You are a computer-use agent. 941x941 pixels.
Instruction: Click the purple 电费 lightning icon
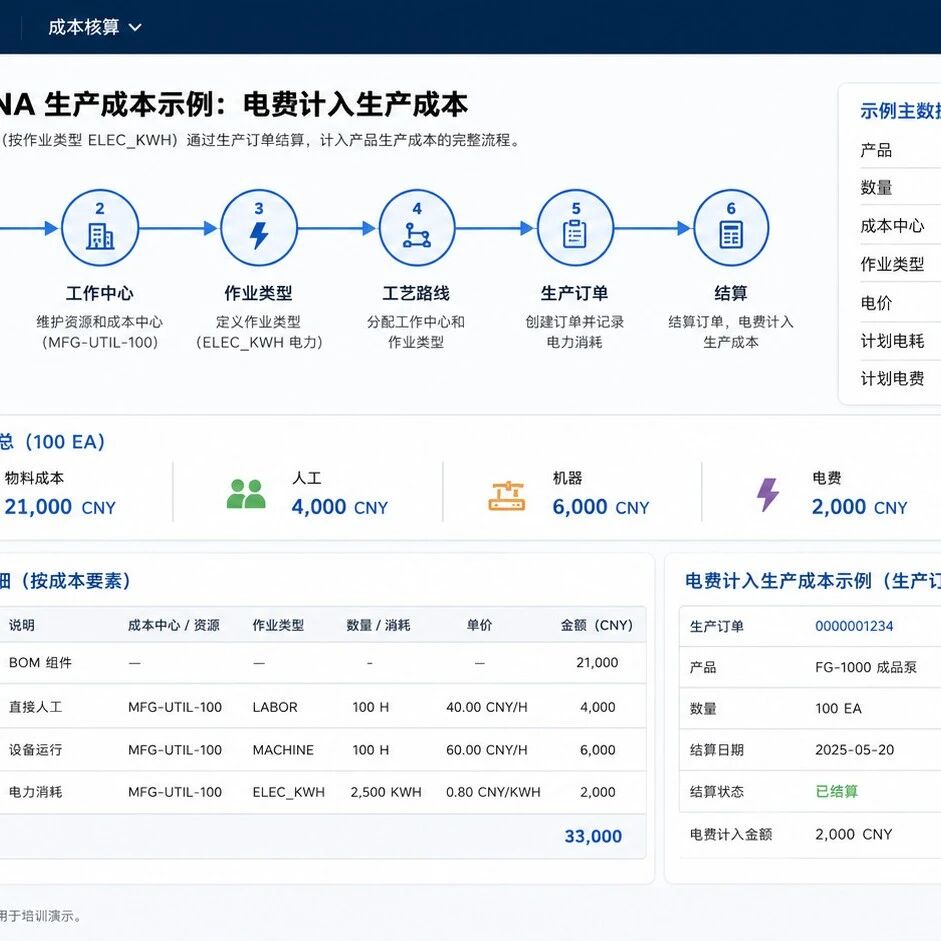[768, 495]
